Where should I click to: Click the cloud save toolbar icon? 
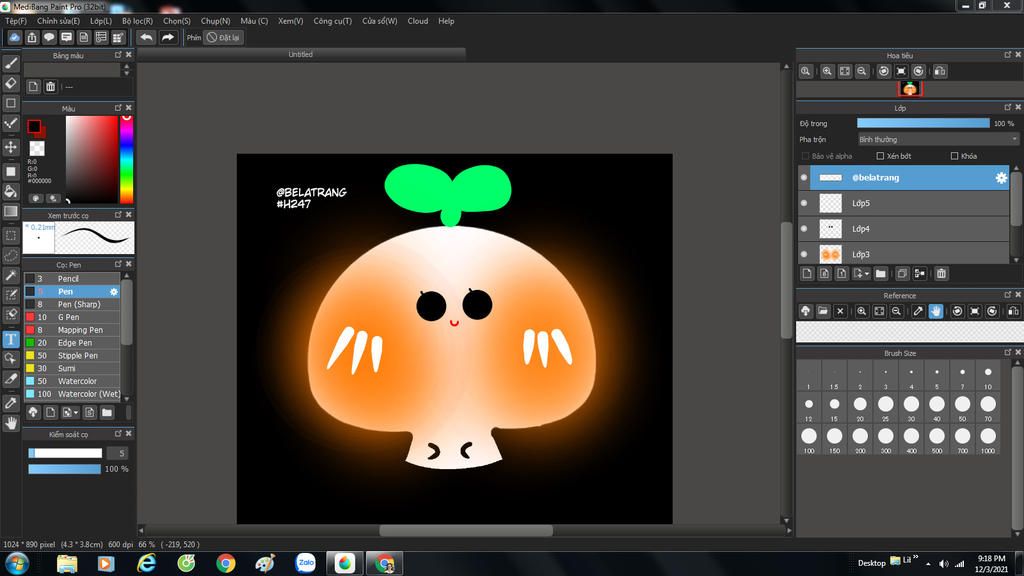14,37
